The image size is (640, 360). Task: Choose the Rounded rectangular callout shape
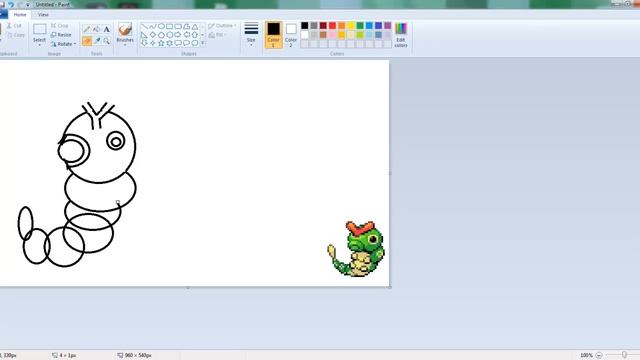(178, 43)
